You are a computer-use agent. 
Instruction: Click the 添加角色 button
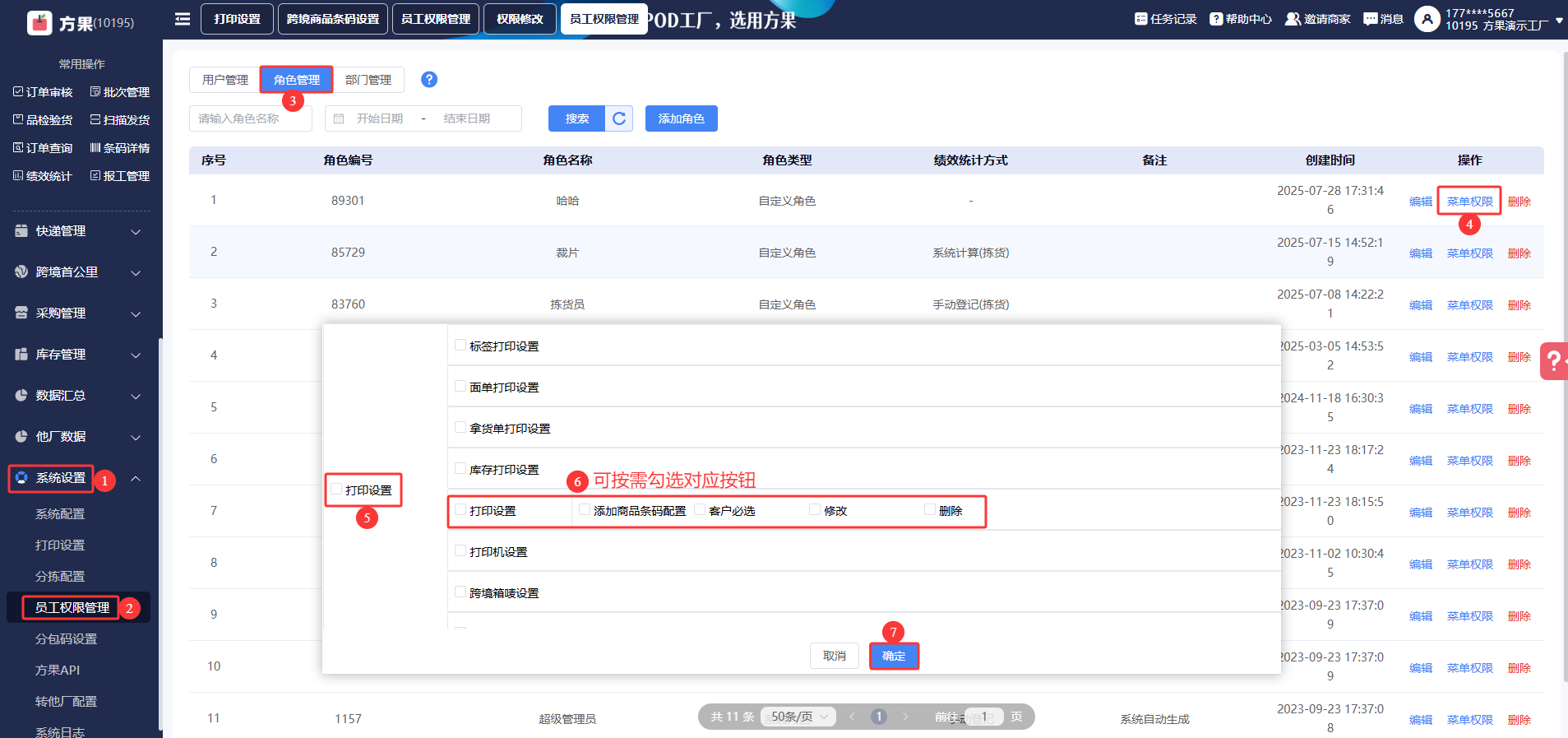coord(681,118)
